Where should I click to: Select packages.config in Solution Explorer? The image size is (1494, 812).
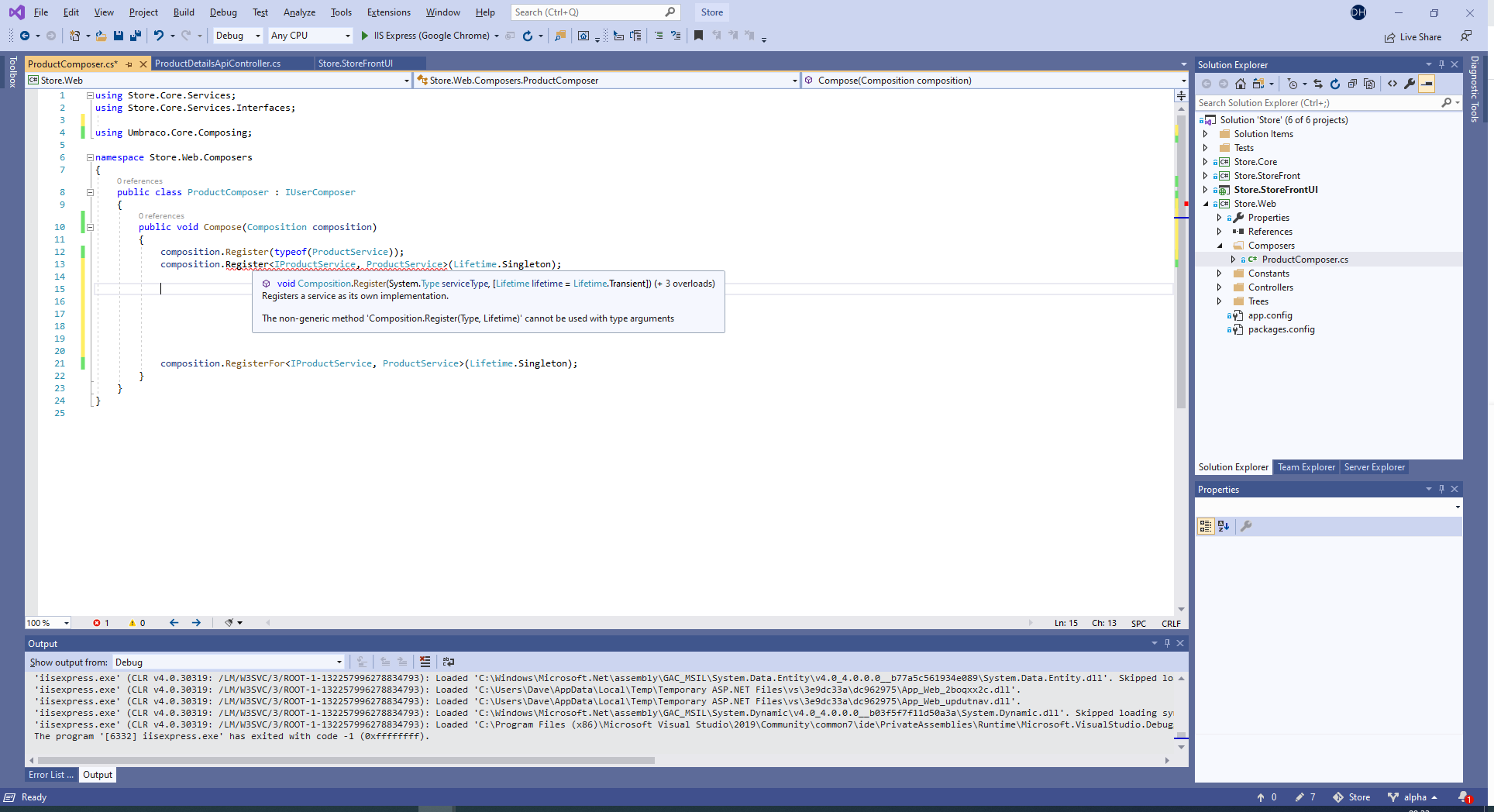[x=1281, y=329]
